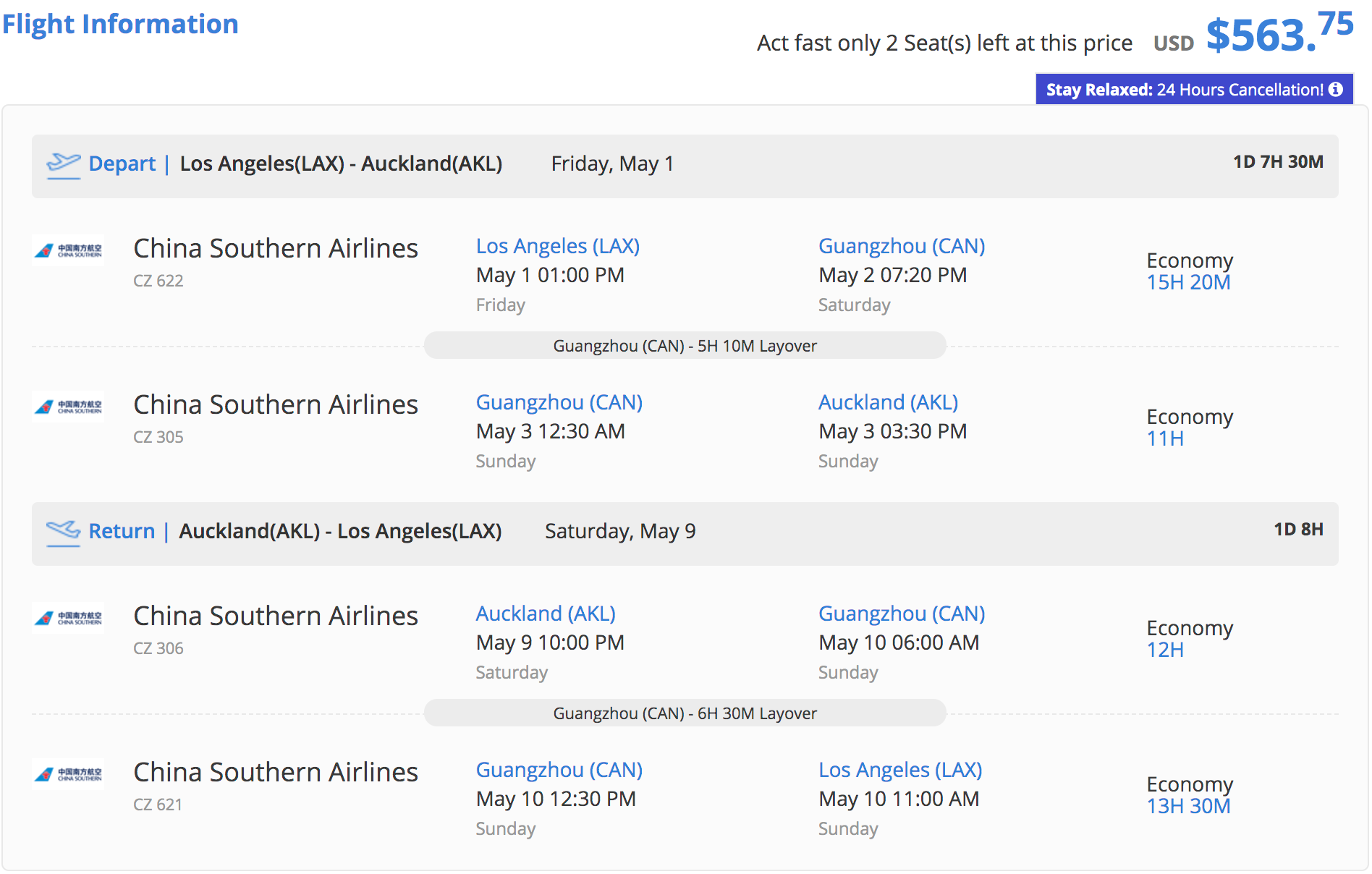Open Los Angeles (LAX) departure link for CZ 622
Image resolution: width=1372 pixels, height=874 pixels.
[x=557, y=246]
